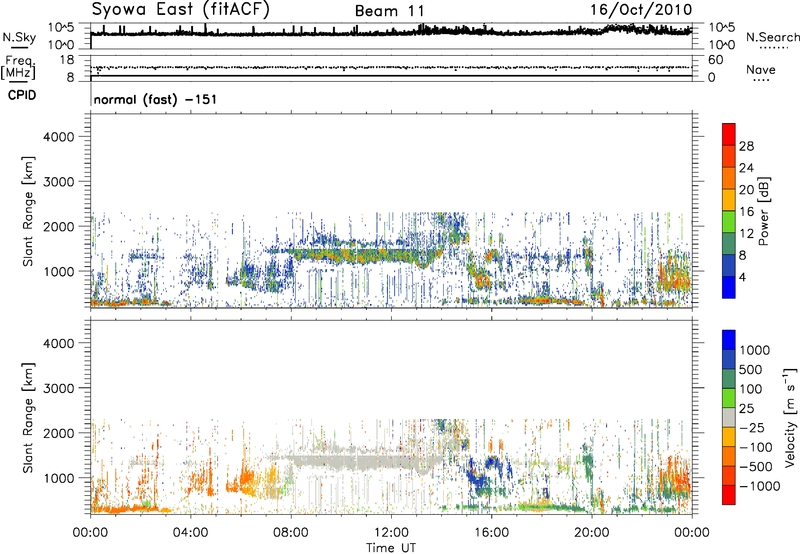Click the "18" tick on the frequency axis
Image resolution: width=800 pixels, height=554 pixels.
tap(66, 60)
